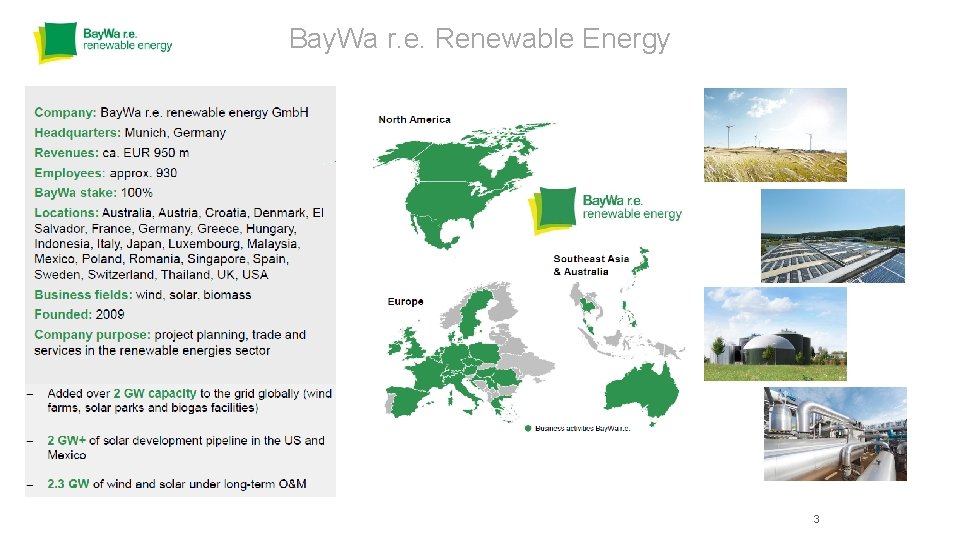This screenshot has height=540, width=960.
Task: Select the 2 GW+ solar pipeline bullet
Action: coord(186,448)
